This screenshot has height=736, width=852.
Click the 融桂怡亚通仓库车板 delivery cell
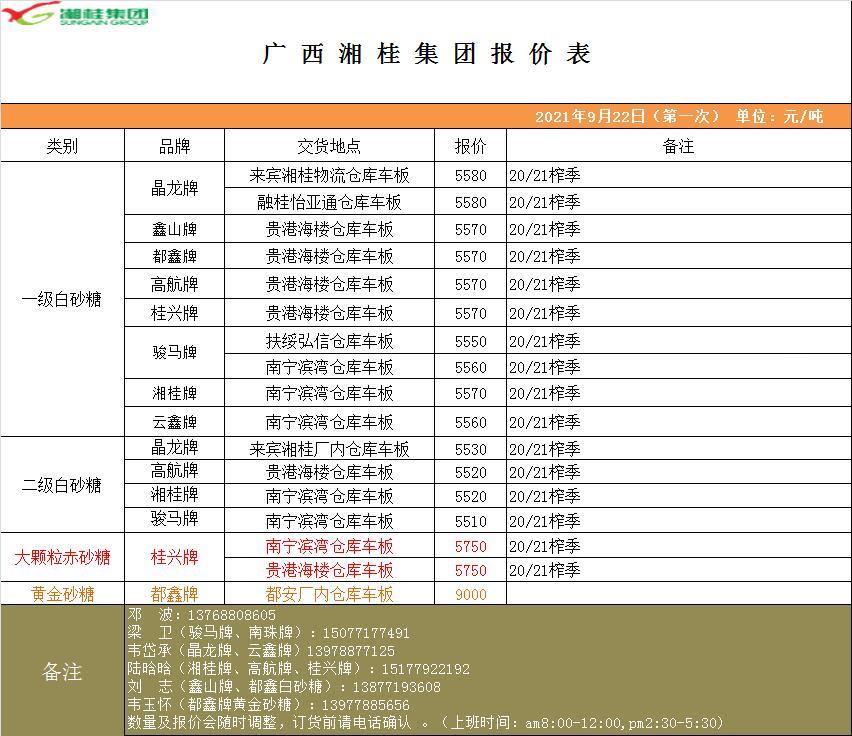click(x=329, y=202)
